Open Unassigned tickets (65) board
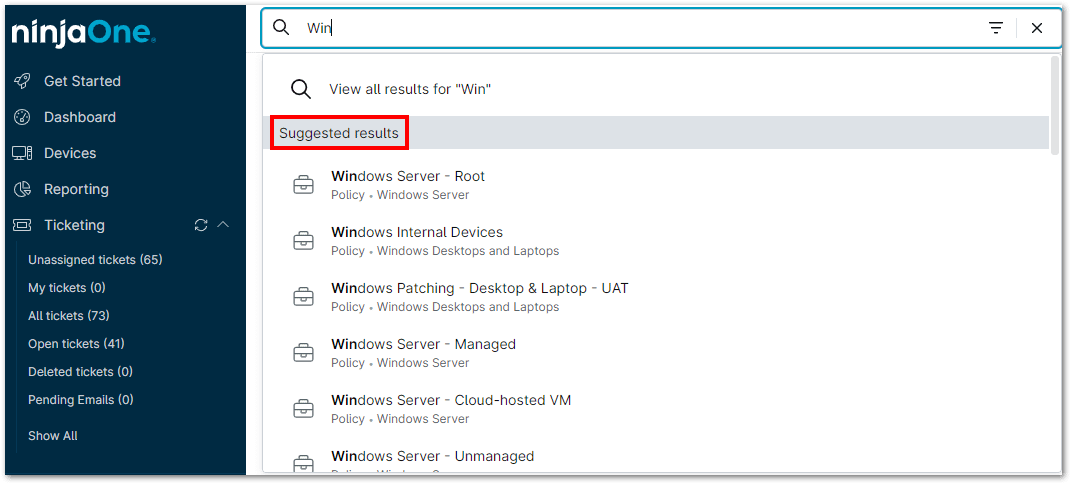This screenshot has width=1071, height=484. click(x=95, y=260)
